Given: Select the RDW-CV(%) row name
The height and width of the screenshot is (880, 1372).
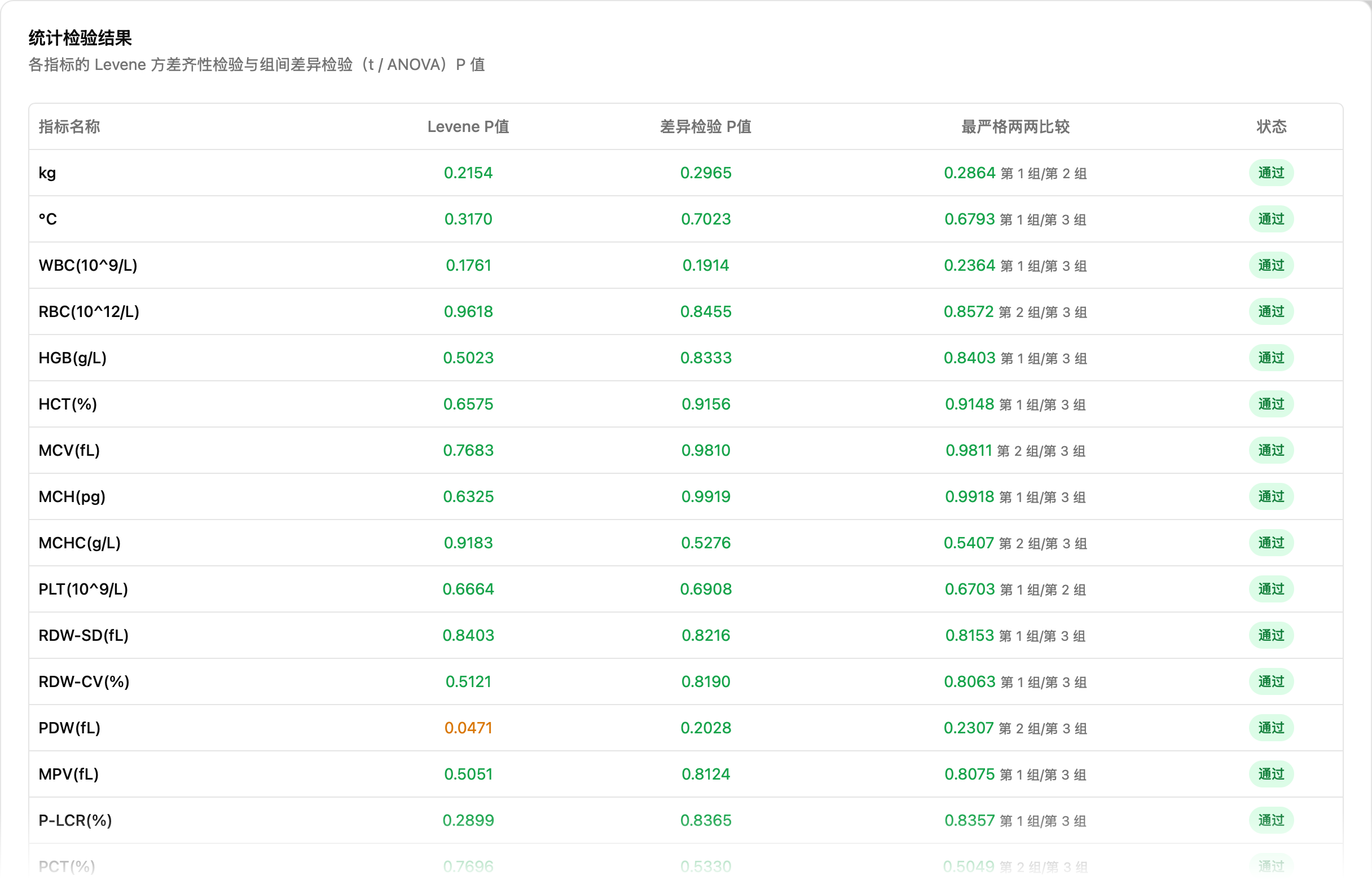Looking at the screenshot, I should tap(84, 681).
